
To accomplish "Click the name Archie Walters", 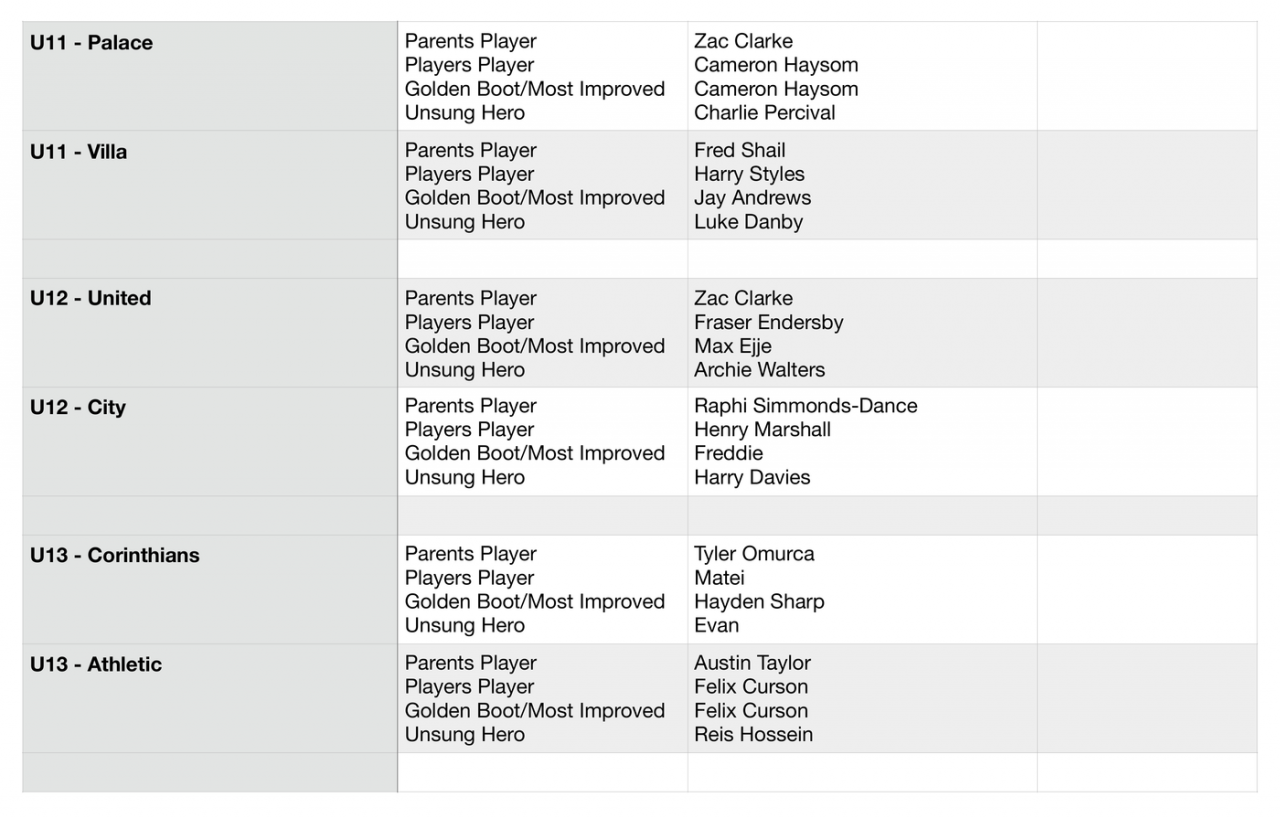I will (759, 370).
